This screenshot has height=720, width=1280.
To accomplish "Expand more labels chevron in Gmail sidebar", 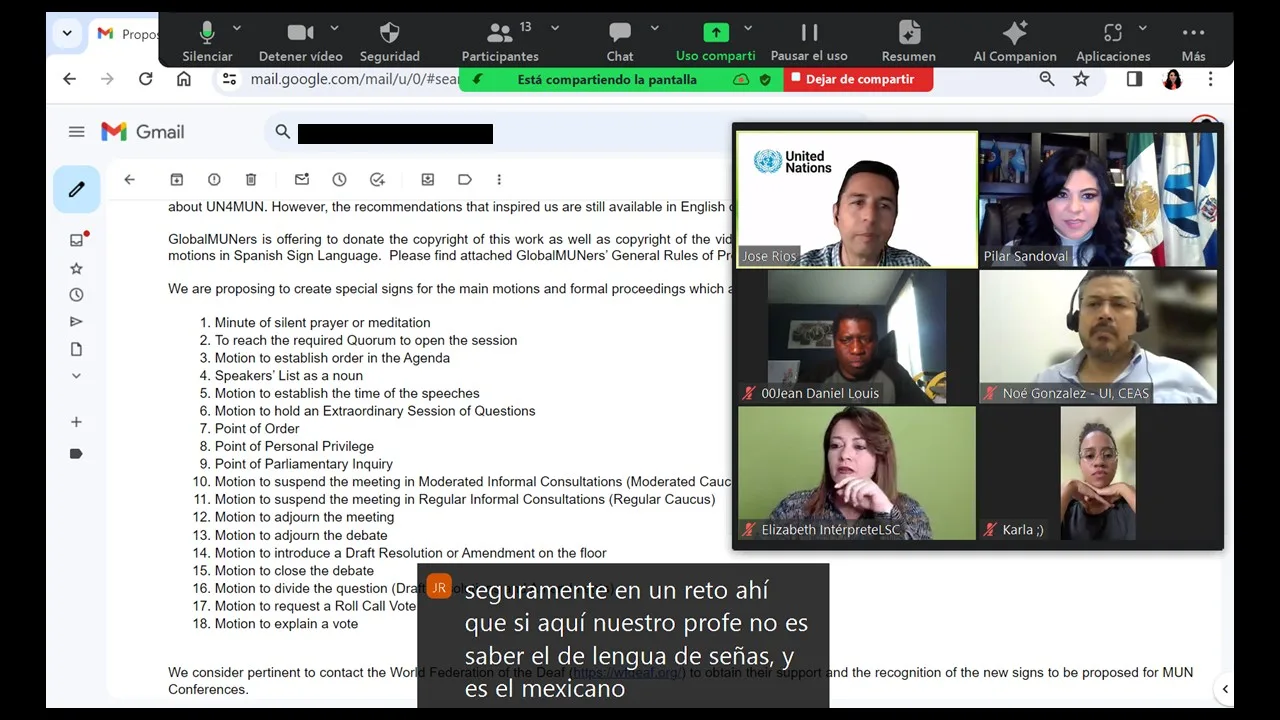I will tap(76, 376).
